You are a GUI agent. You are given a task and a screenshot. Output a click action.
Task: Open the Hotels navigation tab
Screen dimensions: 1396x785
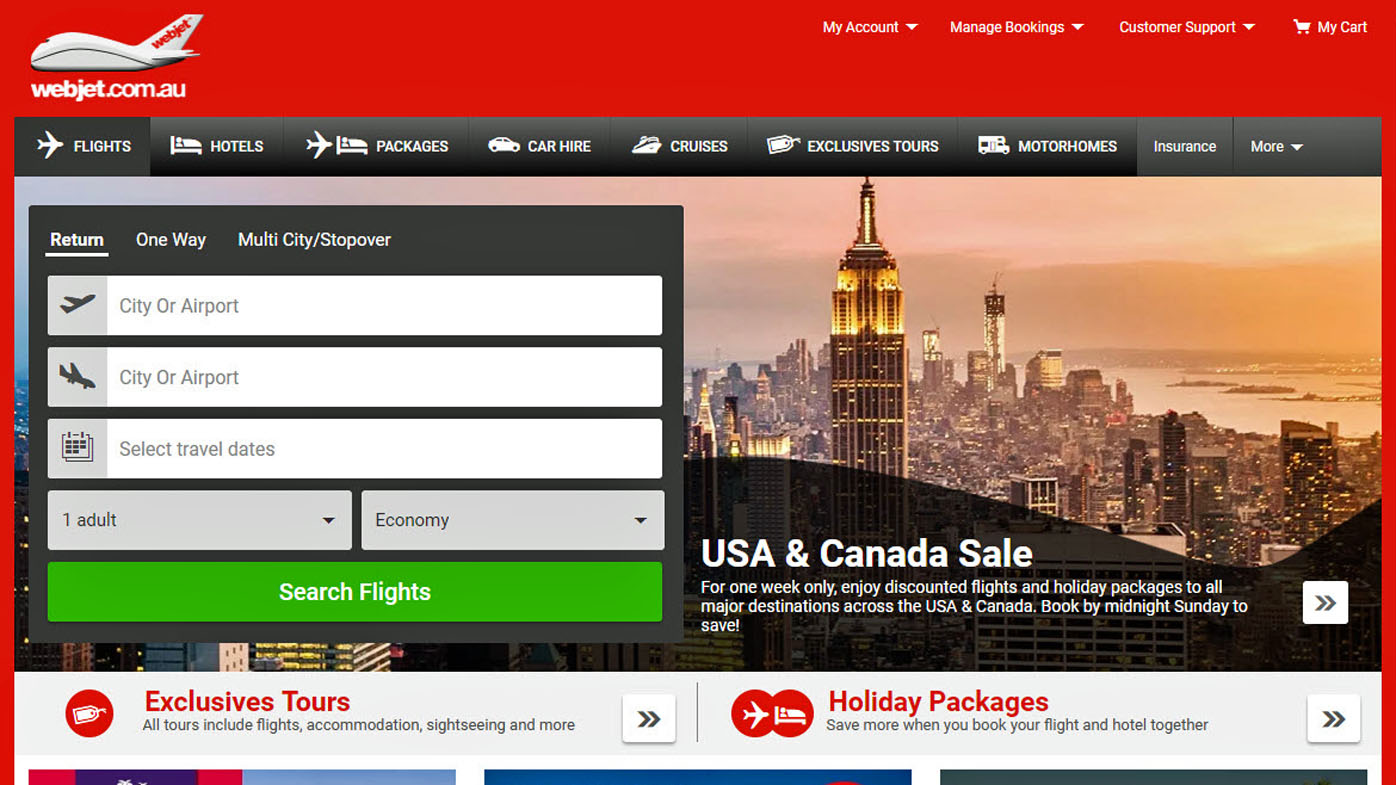click(217, 146)
